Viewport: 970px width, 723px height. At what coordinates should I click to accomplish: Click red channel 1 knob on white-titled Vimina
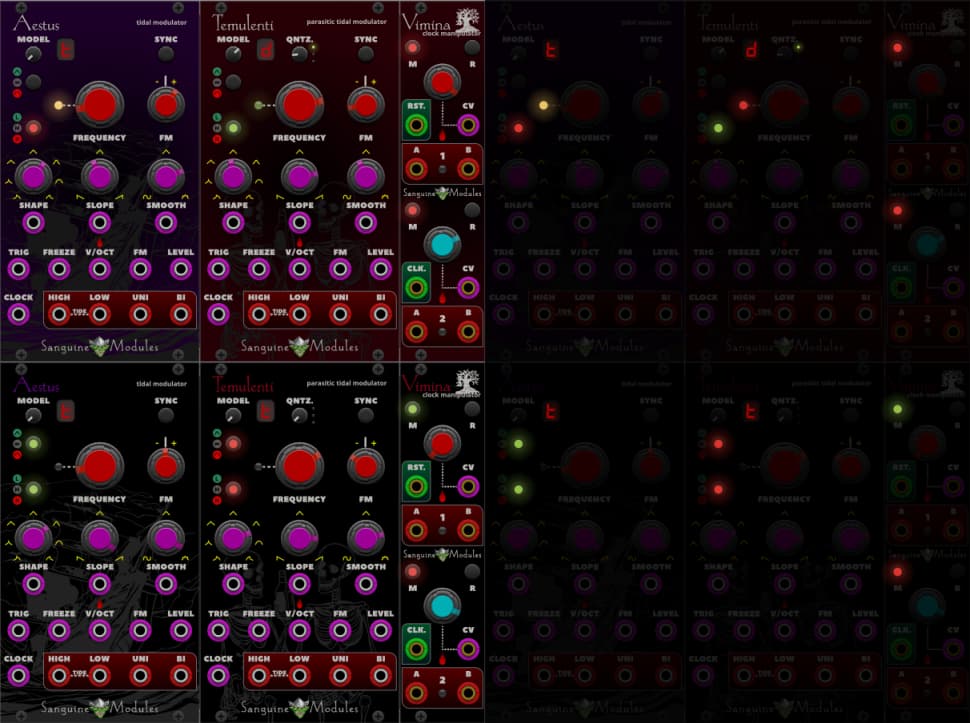click(442, 82)
